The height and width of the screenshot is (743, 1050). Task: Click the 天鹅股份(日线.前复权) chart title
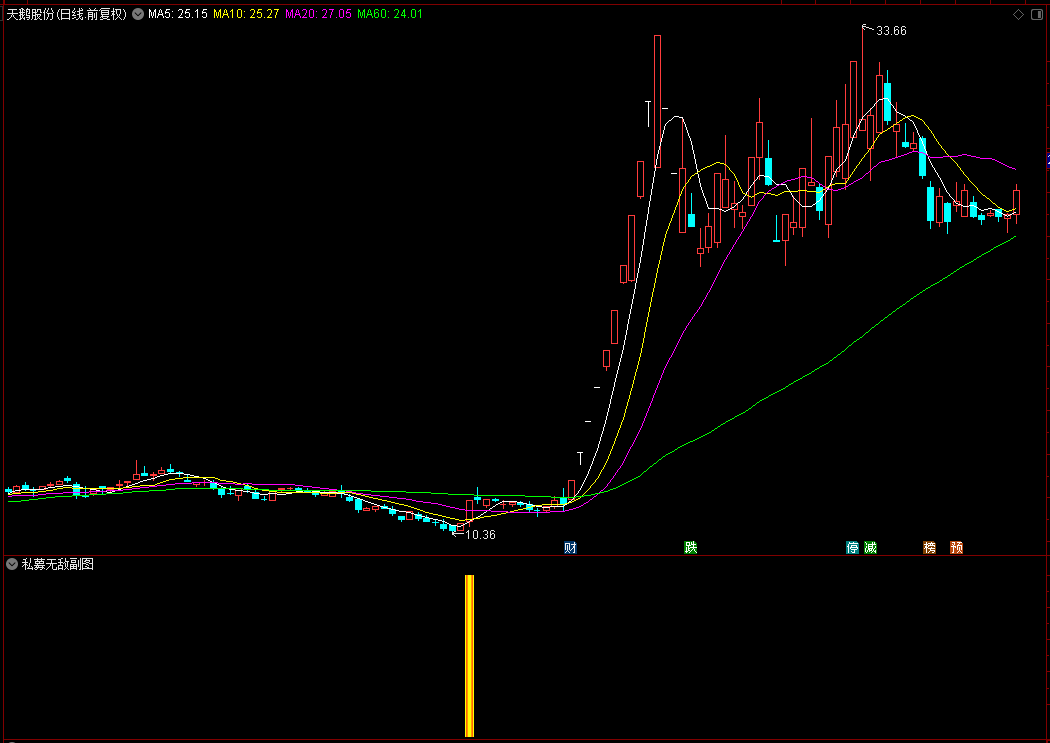[x=66, y=15]
